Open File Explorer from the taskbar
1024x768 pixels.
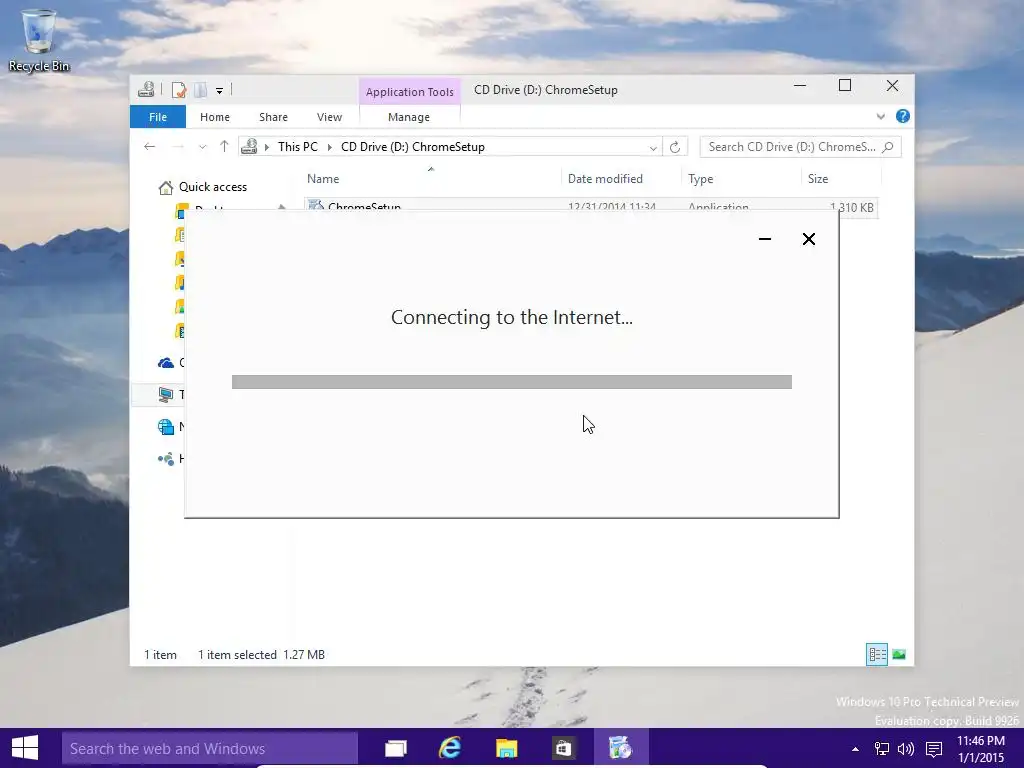coord(507,748)
